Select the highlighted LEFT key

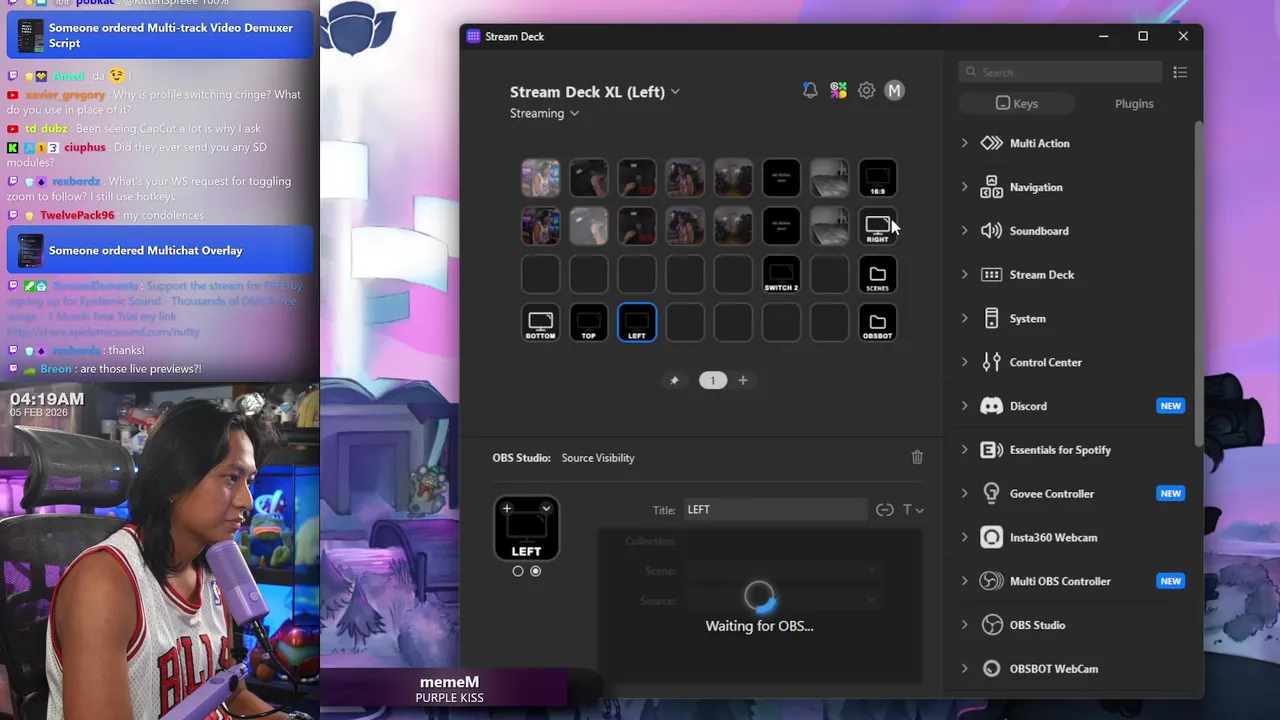coord(637,322)
